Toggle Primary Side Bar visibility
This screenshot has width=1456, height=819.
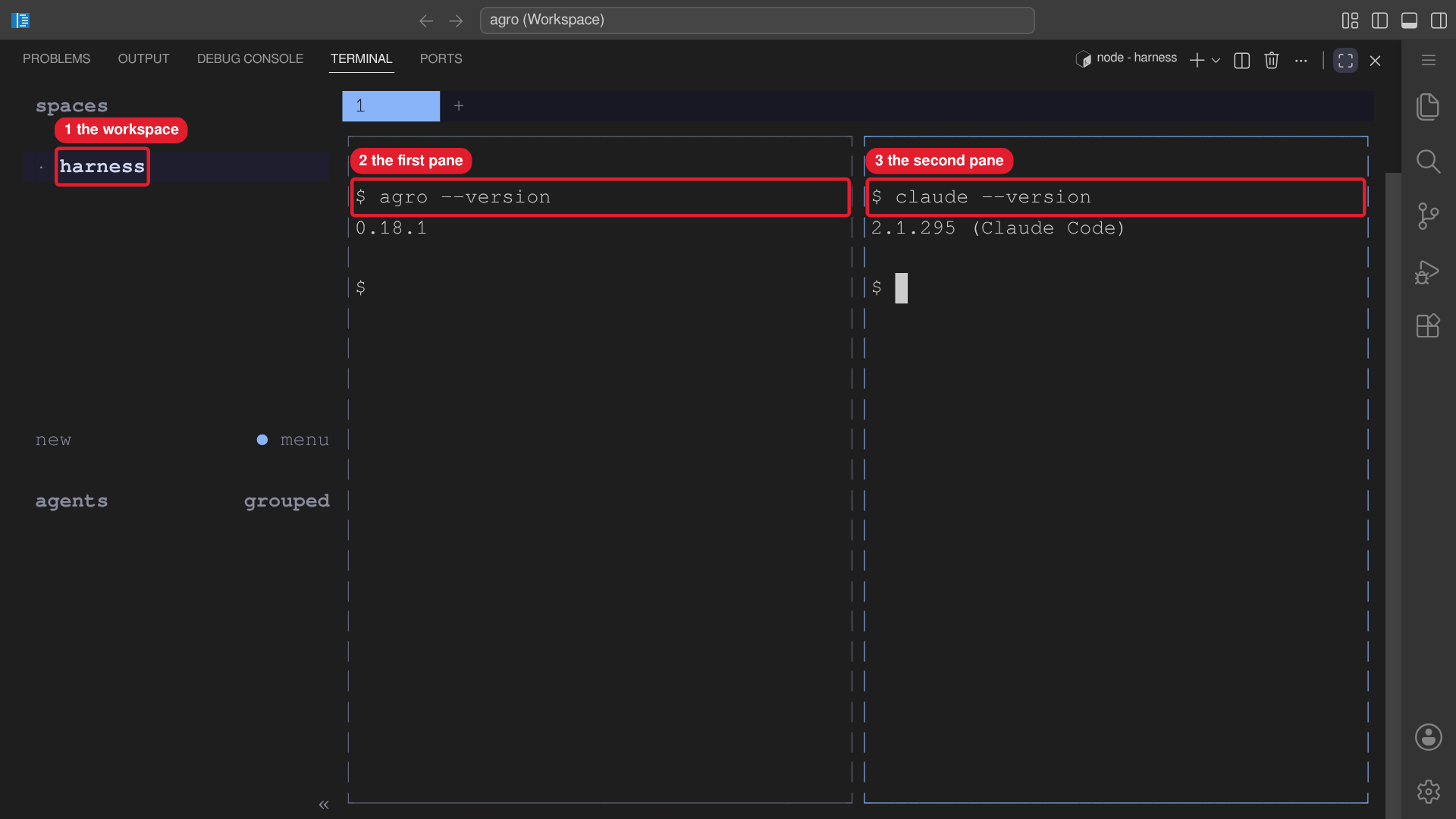(x=1379, y=20)
